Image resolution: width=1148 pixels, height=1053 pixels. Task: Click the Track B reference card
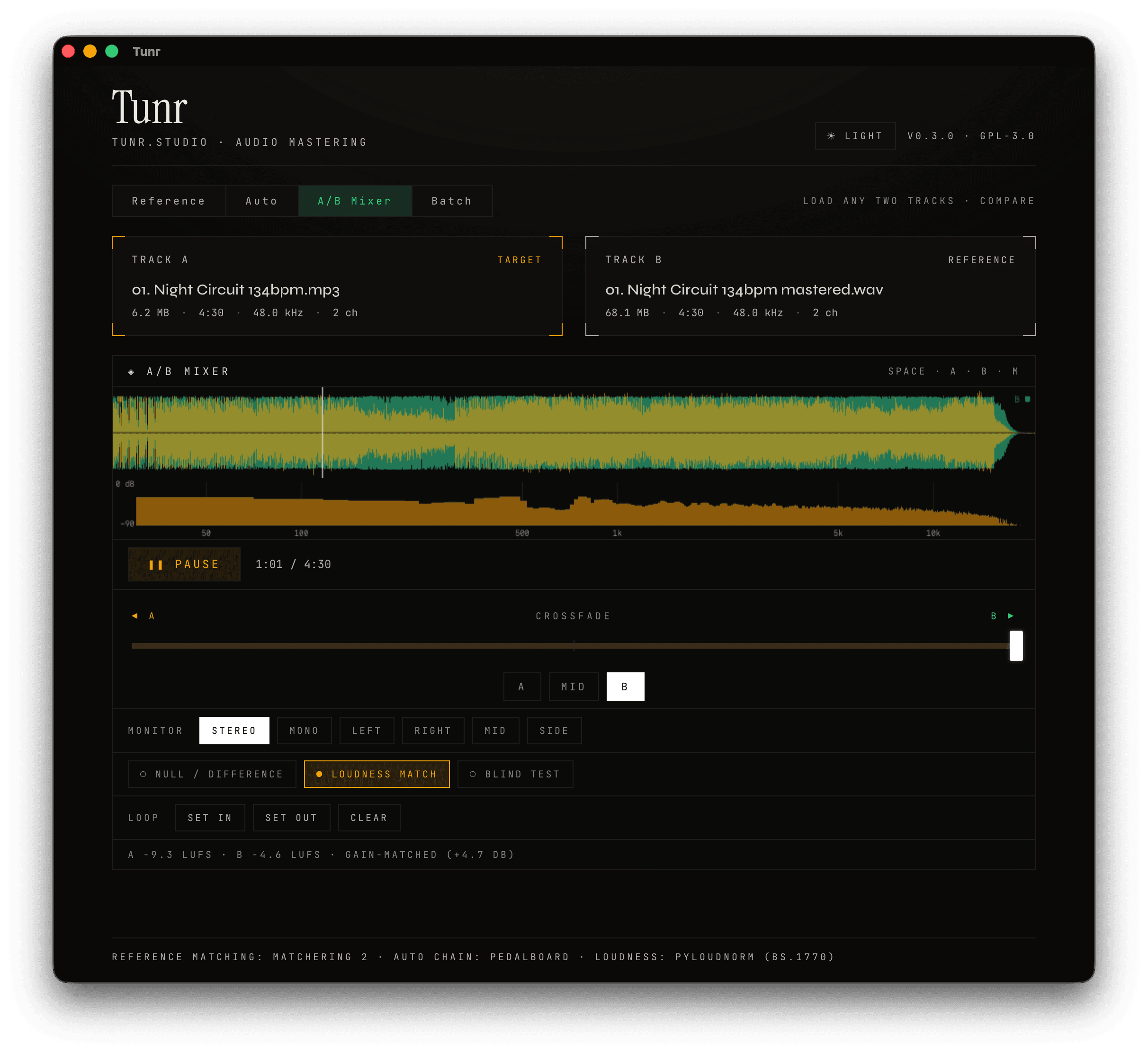point(810,286)
